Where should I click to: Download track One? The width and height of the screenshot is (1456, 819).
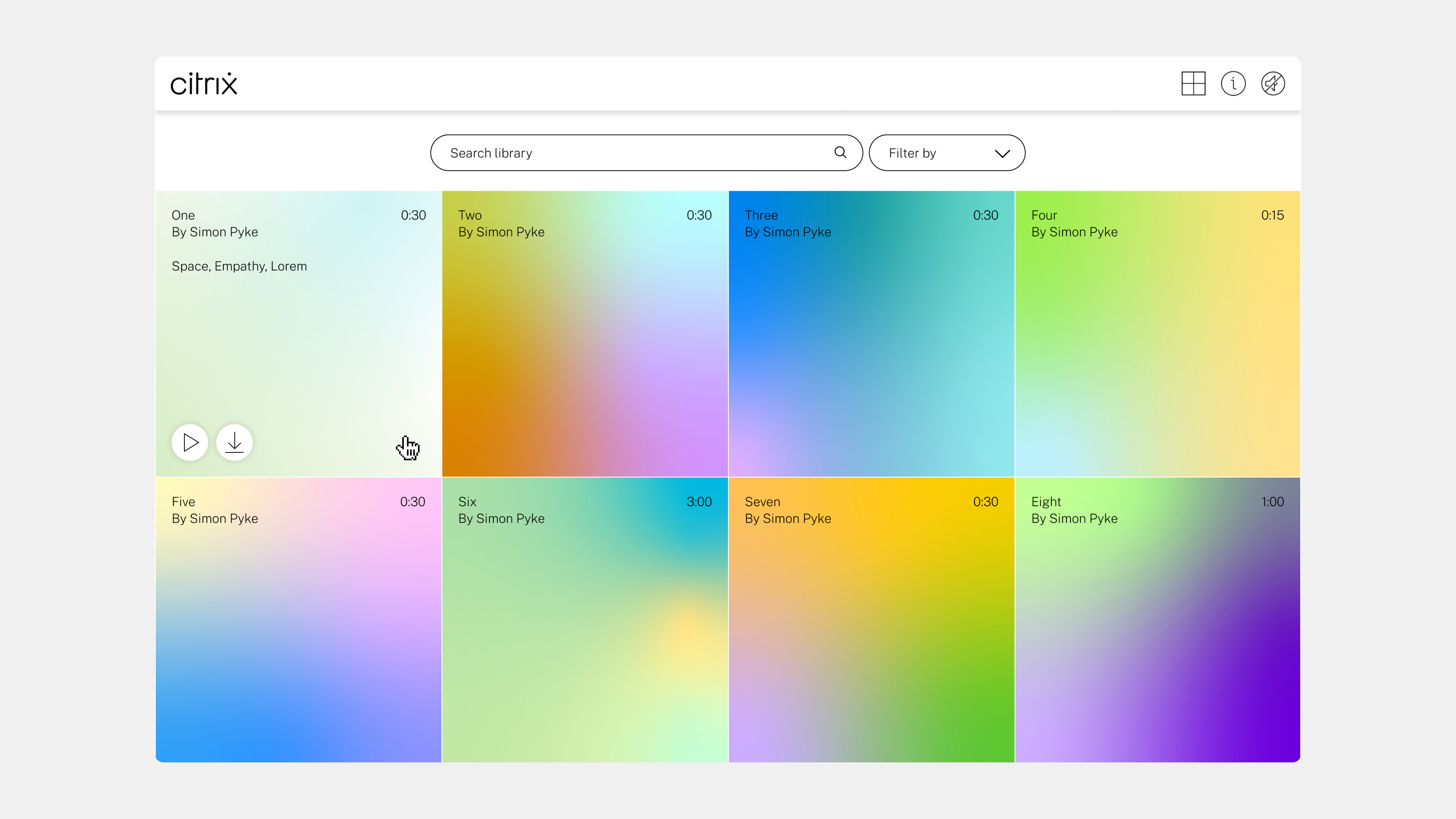pyautogui.click(x=234, y=442)
